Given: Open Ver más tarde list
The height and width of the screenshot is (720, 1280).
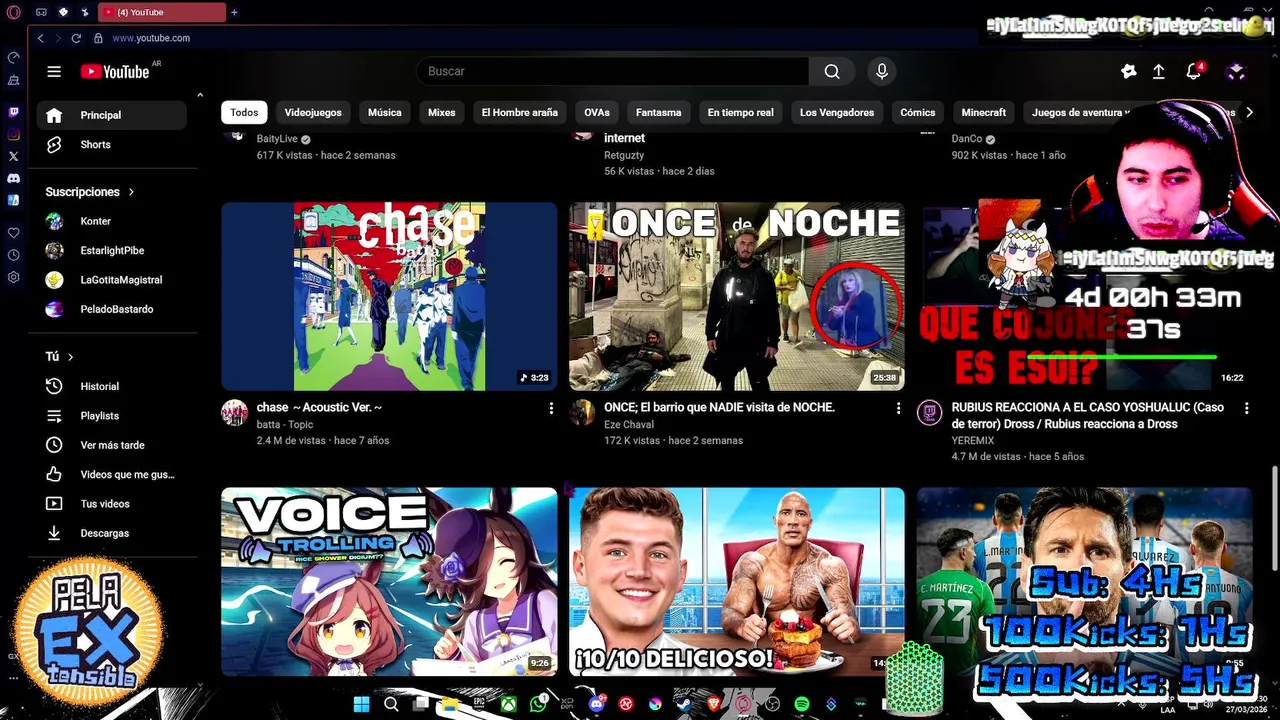Looking at the screenshot, I should click(111, 445).
